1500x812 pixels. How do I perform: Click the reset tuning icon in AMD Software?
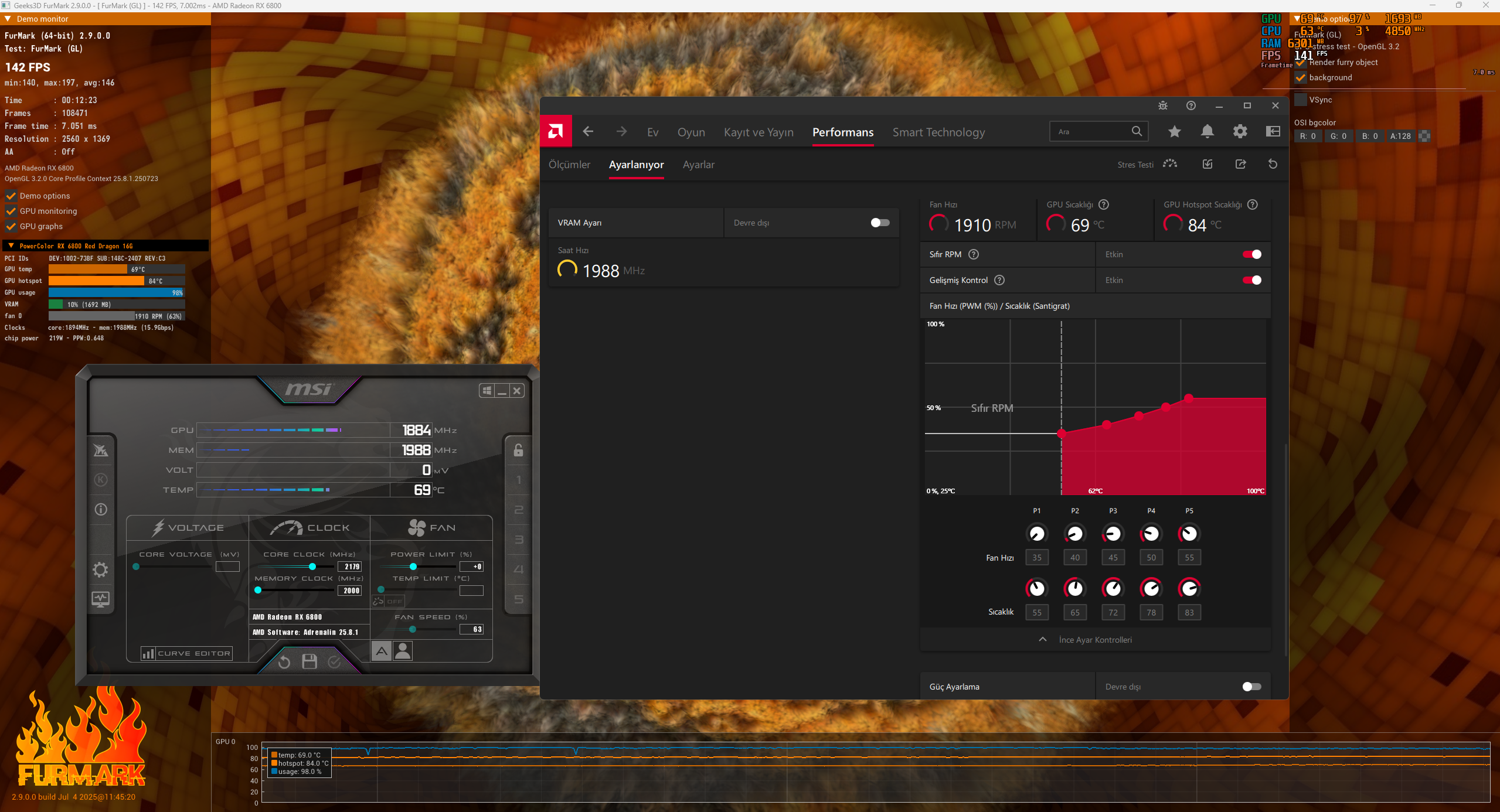click(x=1273, y=164)
